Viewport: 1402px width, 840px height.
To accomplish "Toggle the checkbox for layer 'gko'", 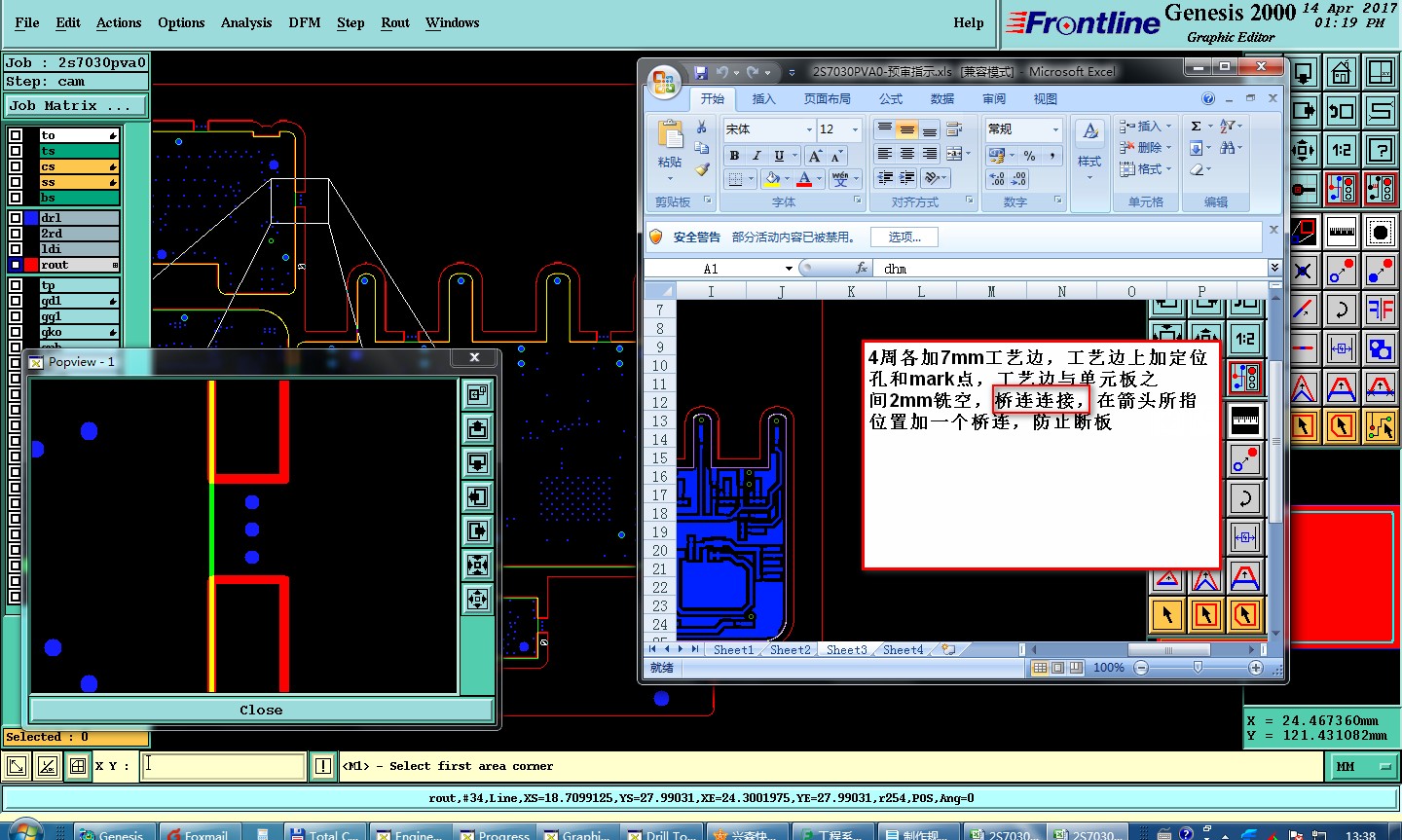I will (x=16, y=332).
